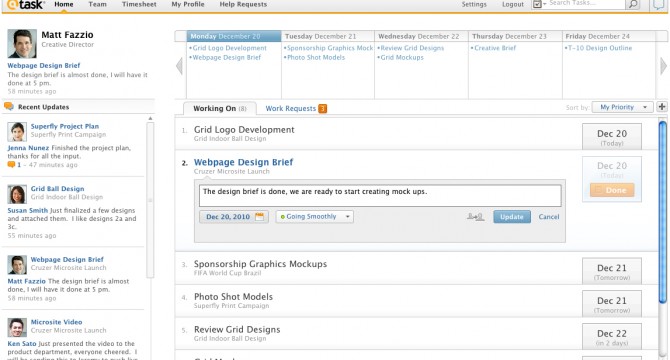Open the Team tab

(97, 4)
